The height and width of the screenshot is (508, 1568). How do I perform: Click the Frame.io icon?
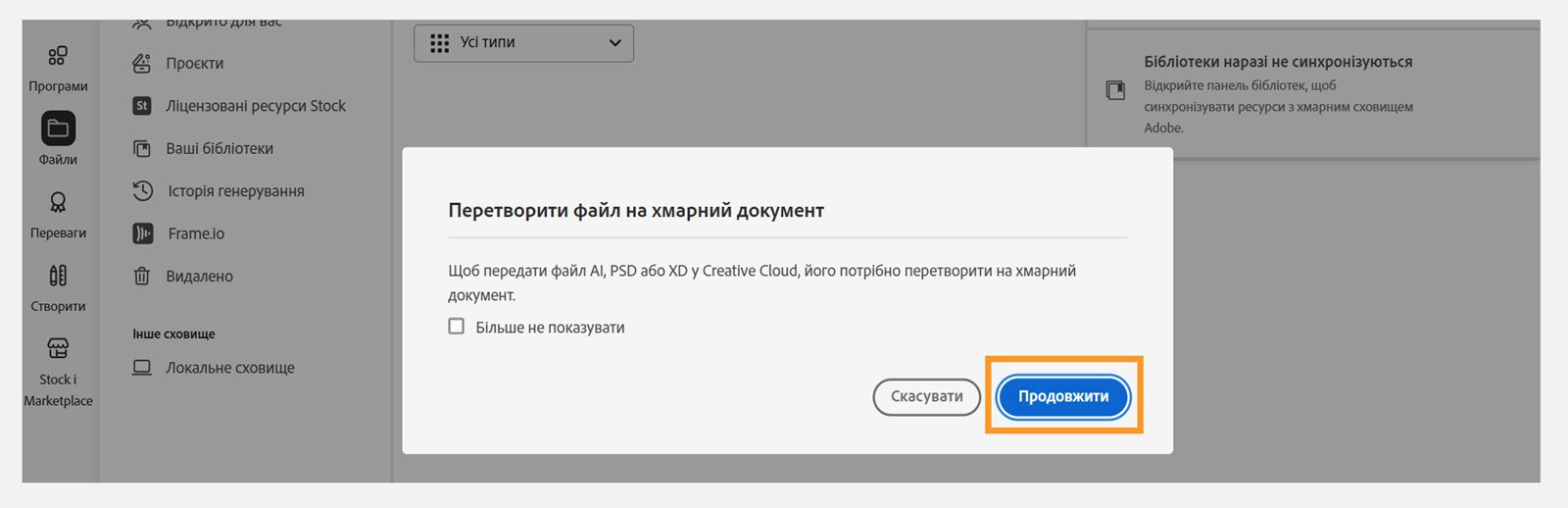(x=142, y=233)
